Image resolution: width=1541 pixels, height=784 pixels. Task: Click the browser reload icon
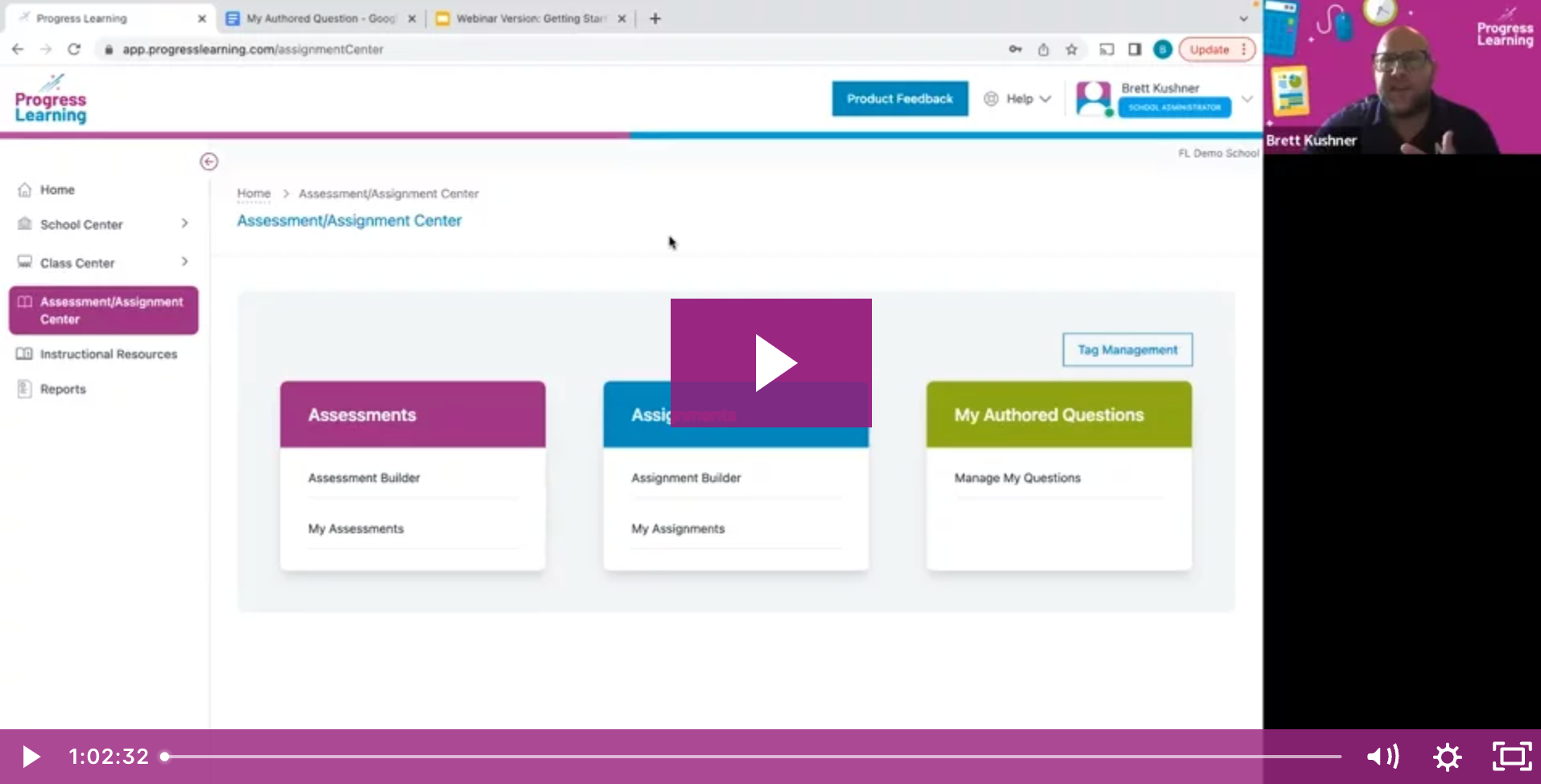pyautogui.click(x=73, y=49)
